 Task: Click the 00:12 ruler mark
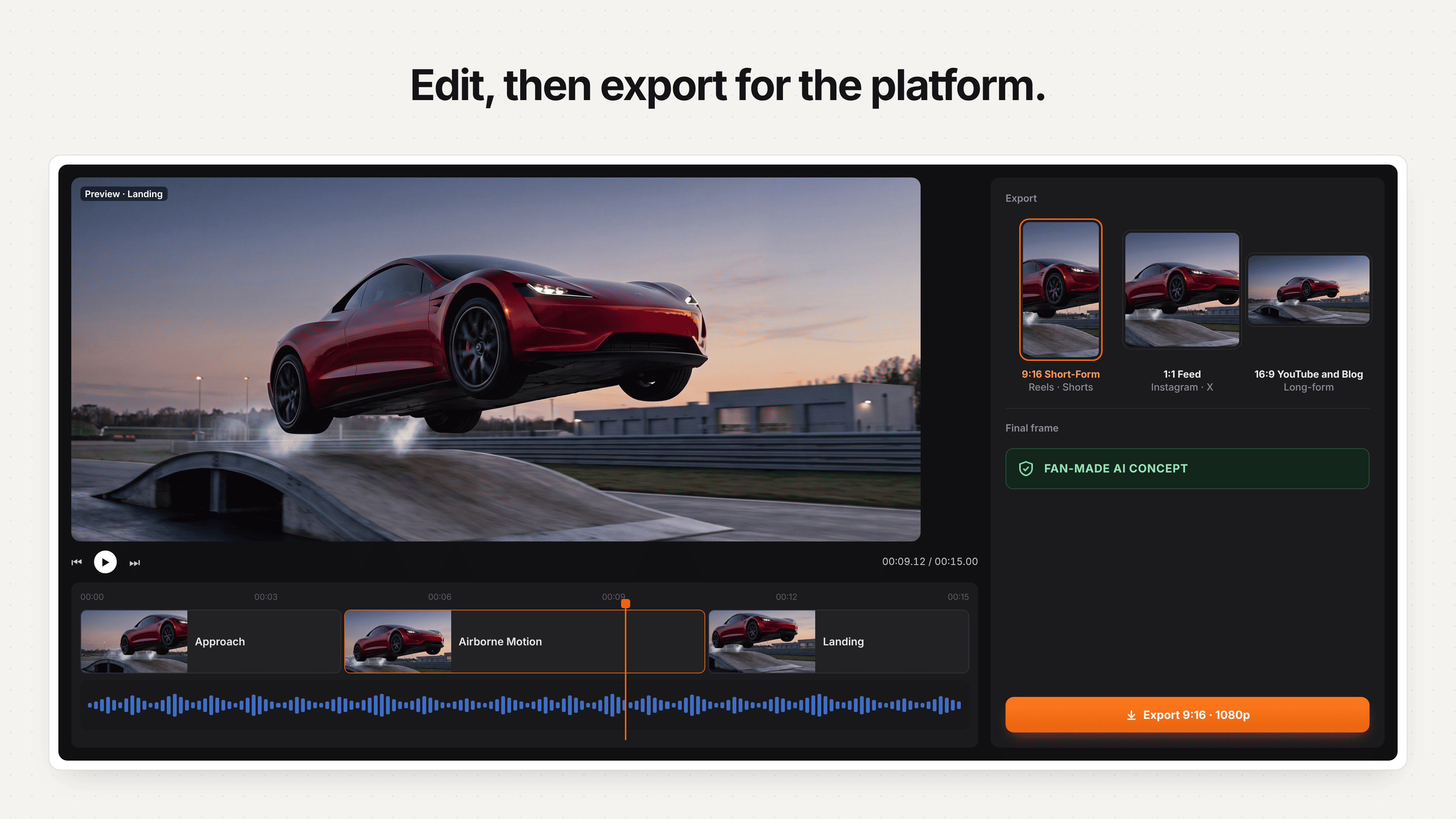coord(786,597)
